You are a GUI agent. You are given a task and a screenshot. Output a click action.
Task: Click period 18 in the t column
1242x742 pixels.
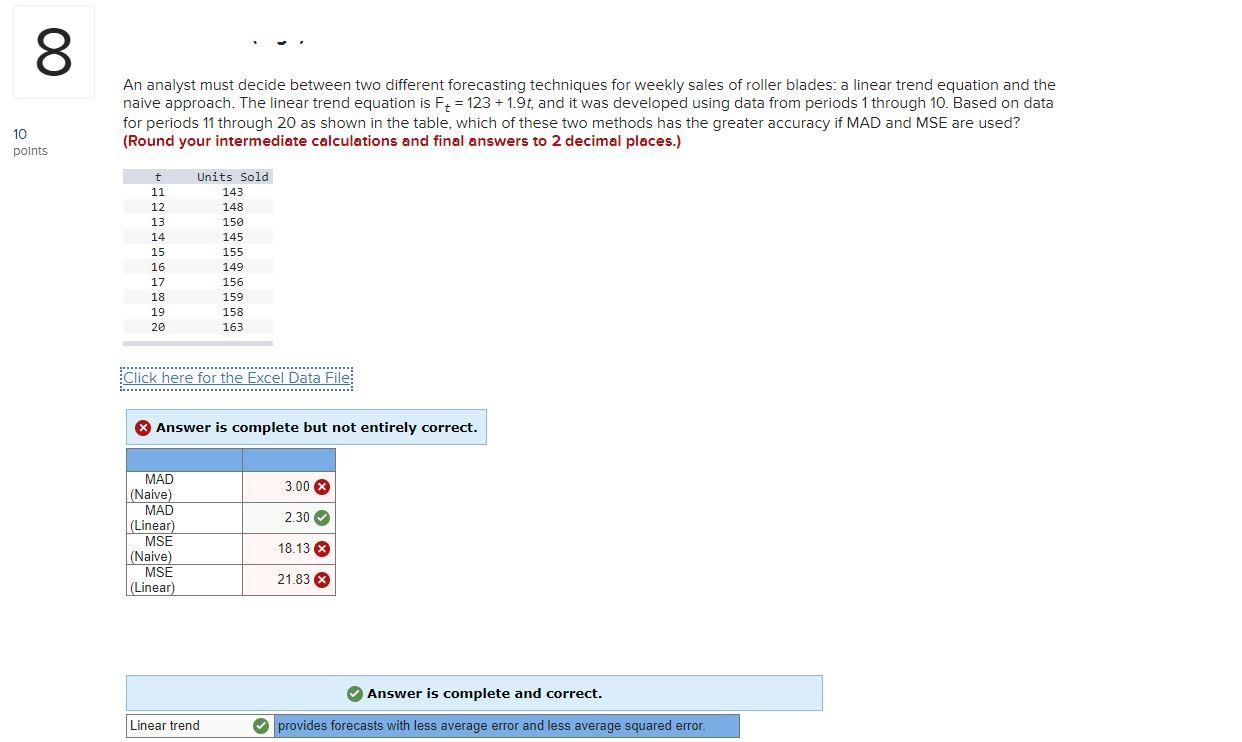tap(158, 297)
